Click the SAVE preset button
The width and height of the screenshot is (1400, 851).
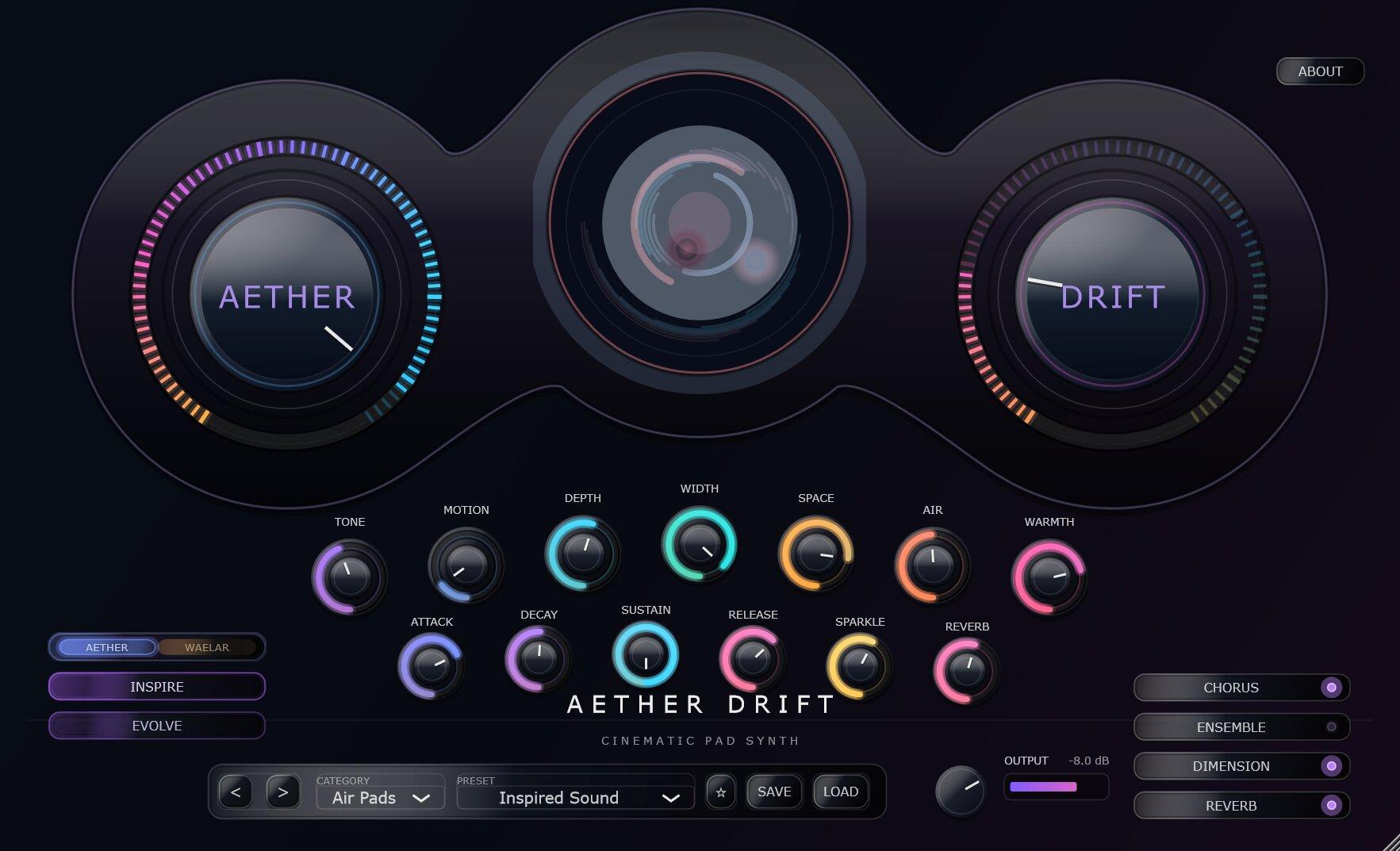point(774,792)
